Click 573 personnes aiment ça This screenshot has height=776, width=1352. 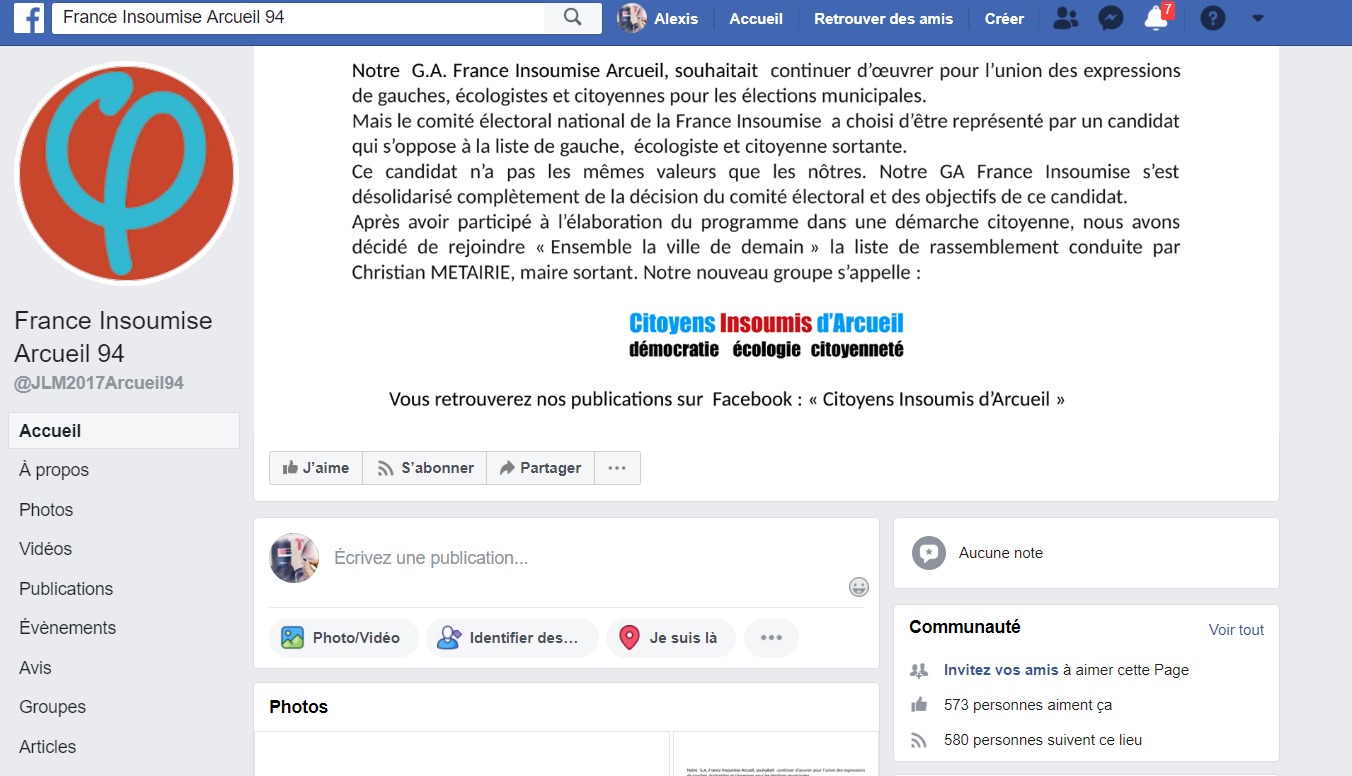pyautogui.click(x=1028, y=705)
